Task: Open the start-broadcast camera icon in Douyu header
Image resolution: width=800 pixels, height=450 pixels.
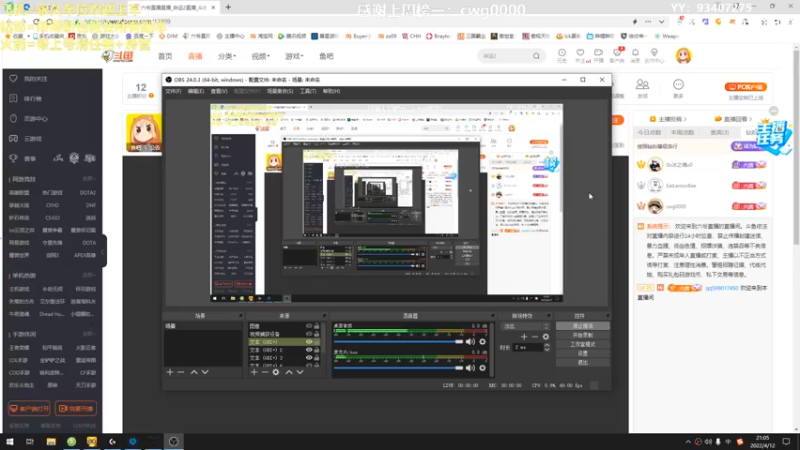Action: pos(598,53)
